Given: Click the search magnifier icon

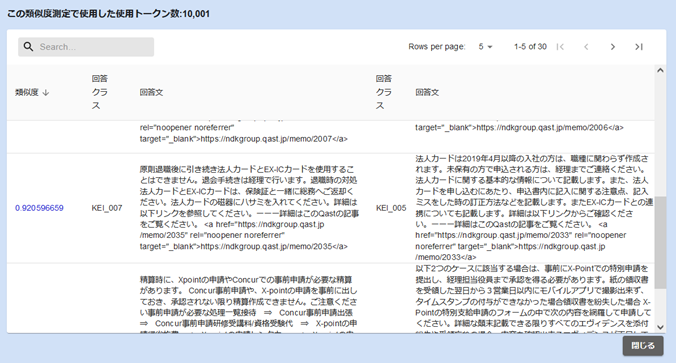Looking at the screenshot, I should point(28,47).
